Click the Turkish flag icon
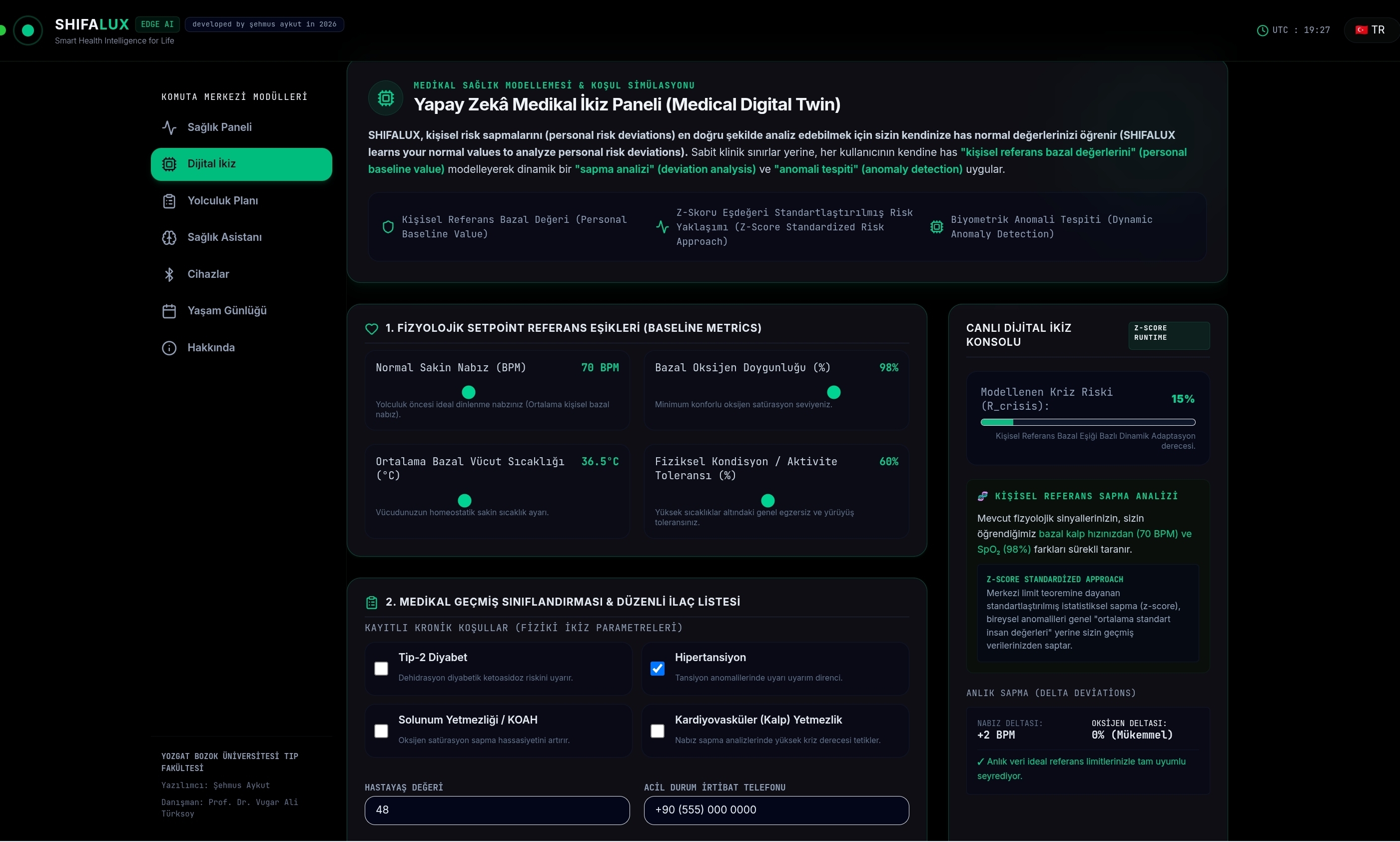The image size is (1400, 842). point(1361,30)
